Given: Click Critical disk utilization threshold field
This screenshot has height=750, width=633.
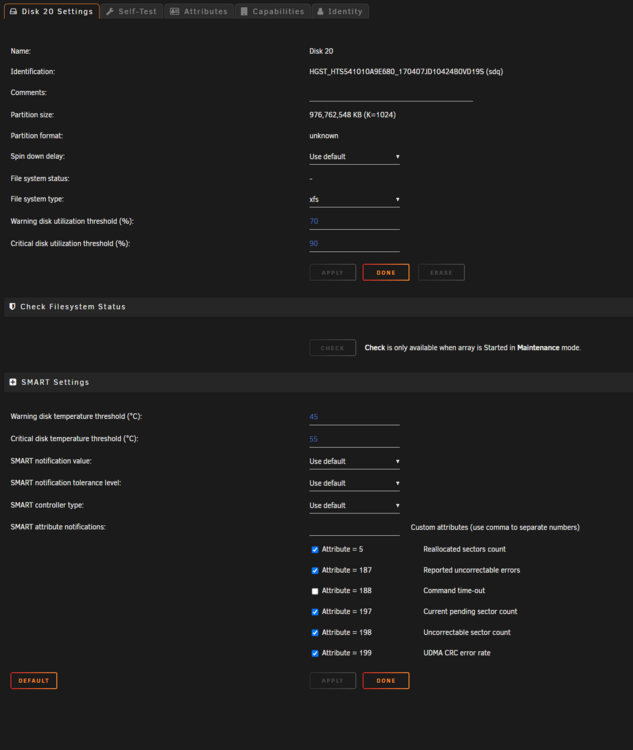Looking at the screenshot, I should click(355, 244).
